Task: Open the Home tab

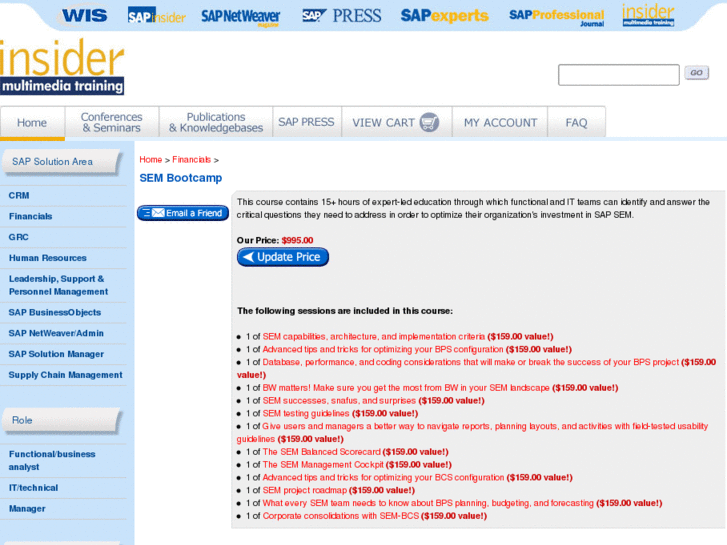Action: click(x=32, y=122)
